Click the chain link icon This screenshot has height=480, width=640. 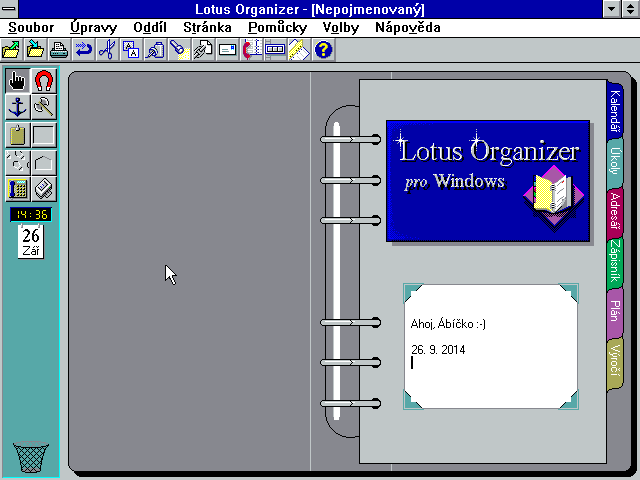(203, 50)
